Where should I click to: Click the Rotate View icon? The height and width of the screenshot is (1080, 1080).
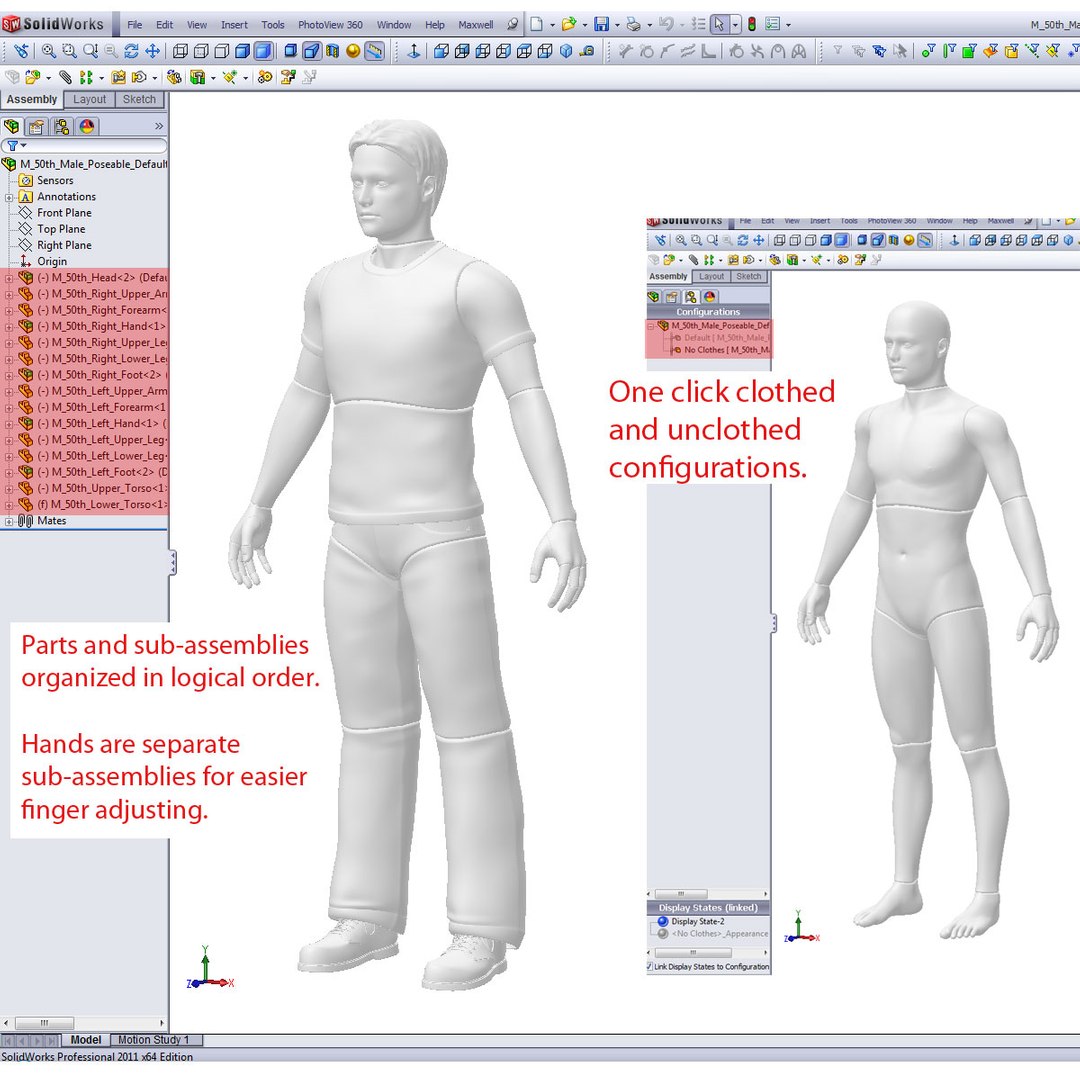tap(132, 51)
